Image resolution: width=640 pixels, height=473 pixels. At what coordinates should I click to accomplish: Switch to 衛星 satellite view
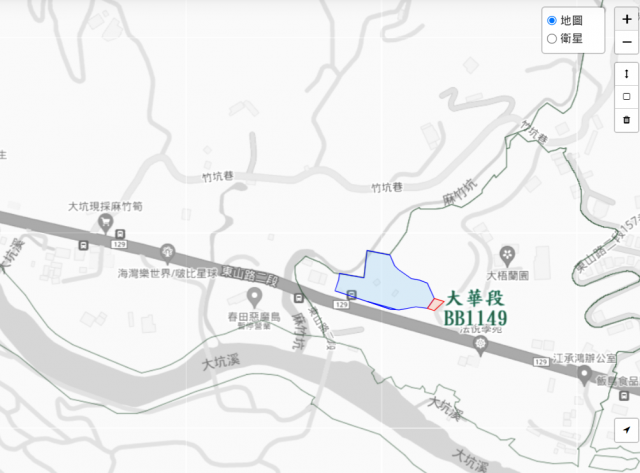coord(552,39)
